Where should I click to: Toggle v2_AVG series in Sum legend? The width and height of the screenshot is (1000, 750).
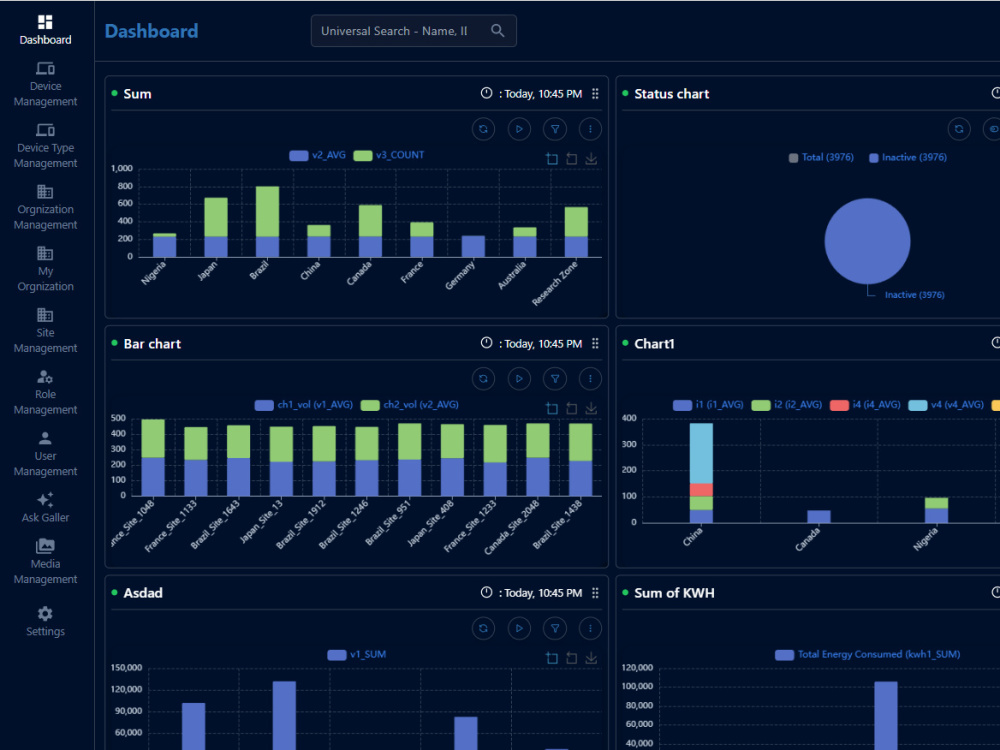pos(318,155)
